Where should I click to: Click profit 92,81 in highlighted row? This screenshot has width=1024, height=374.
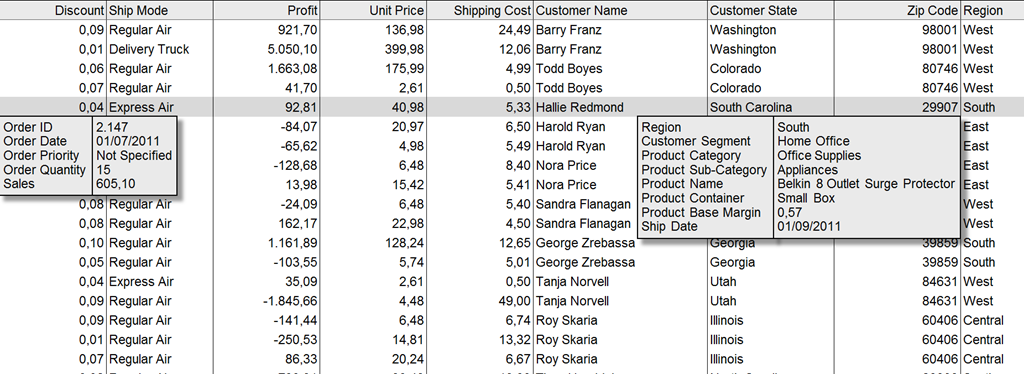tap(302, 107)
